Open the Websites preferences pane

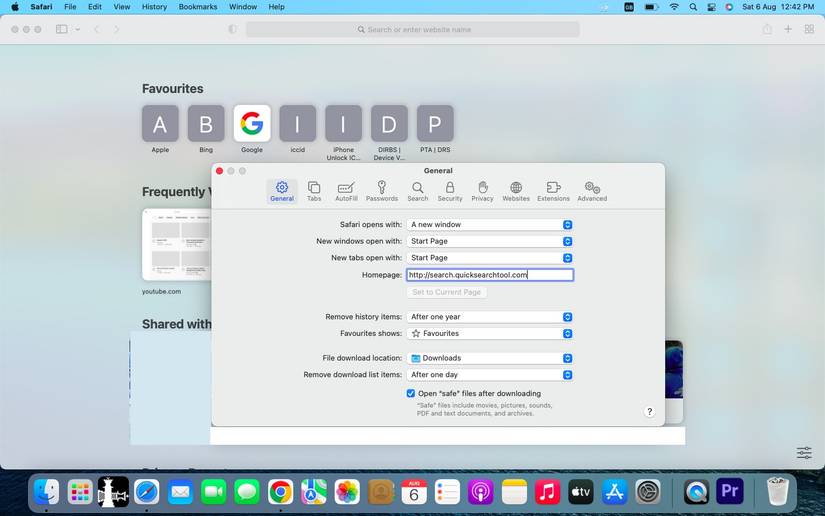pos(516,191)
